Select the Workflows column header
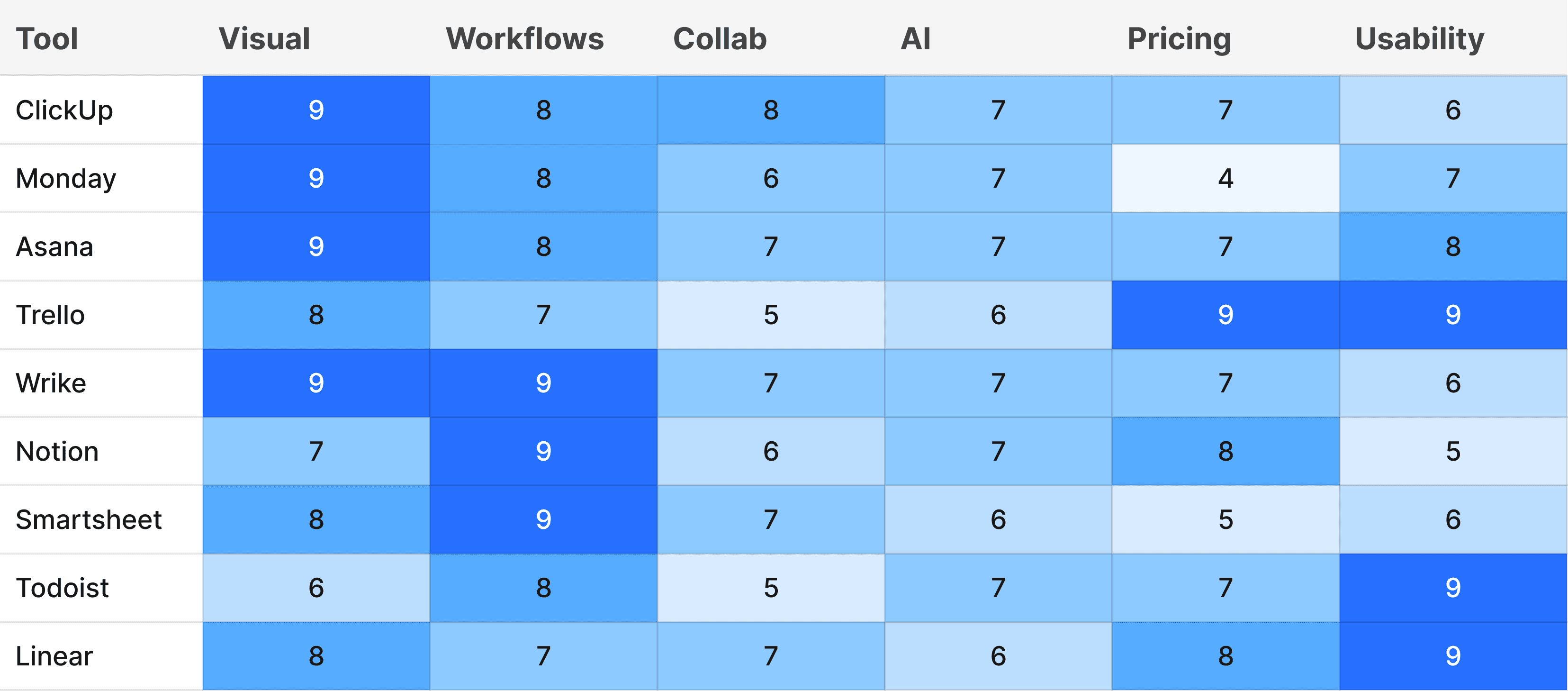The width and height of the screenshot is (1568, 691). pyautogui.click(x=525, y=39)
